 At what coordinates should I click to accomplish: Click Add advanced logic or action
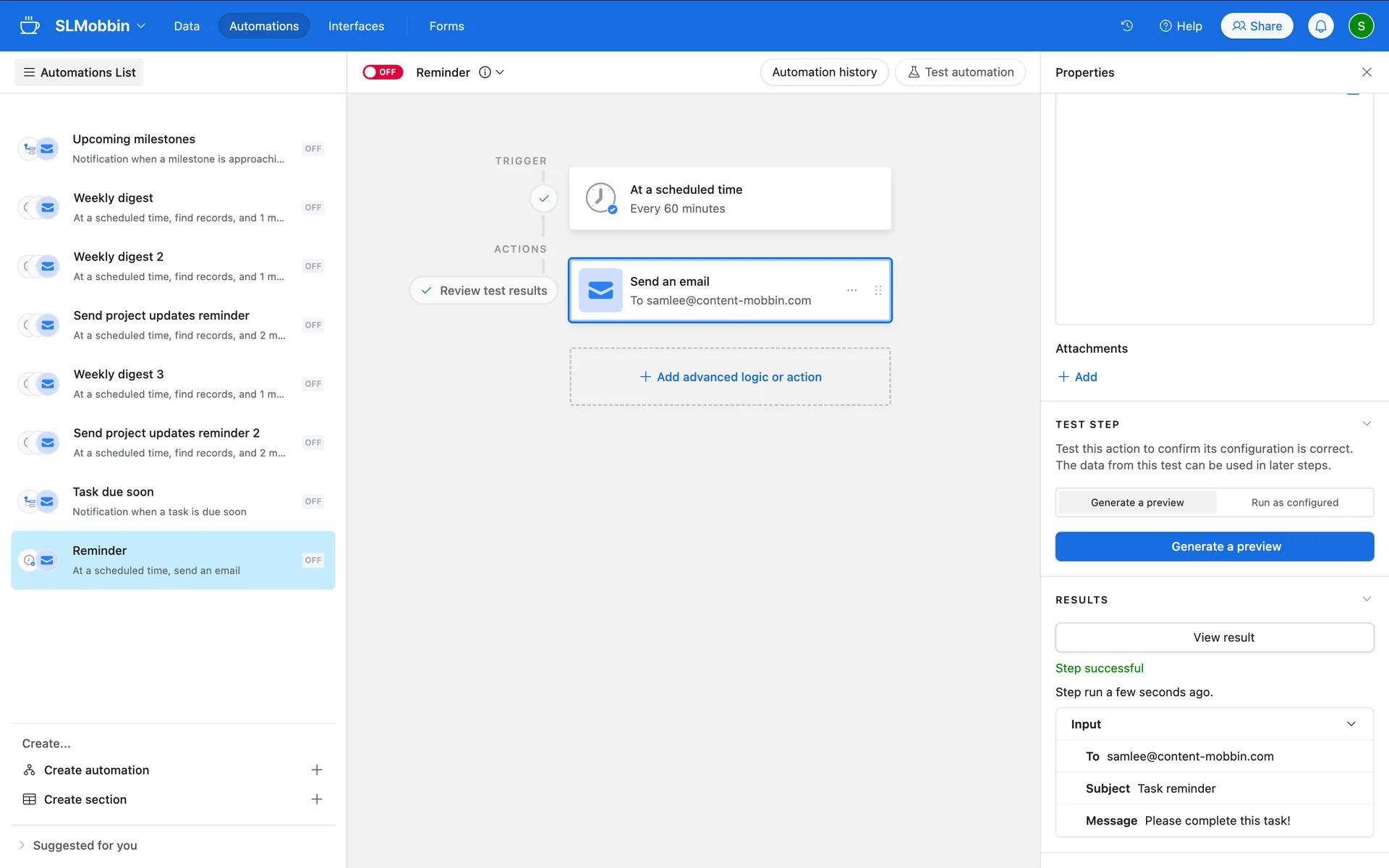coord(730,377)
